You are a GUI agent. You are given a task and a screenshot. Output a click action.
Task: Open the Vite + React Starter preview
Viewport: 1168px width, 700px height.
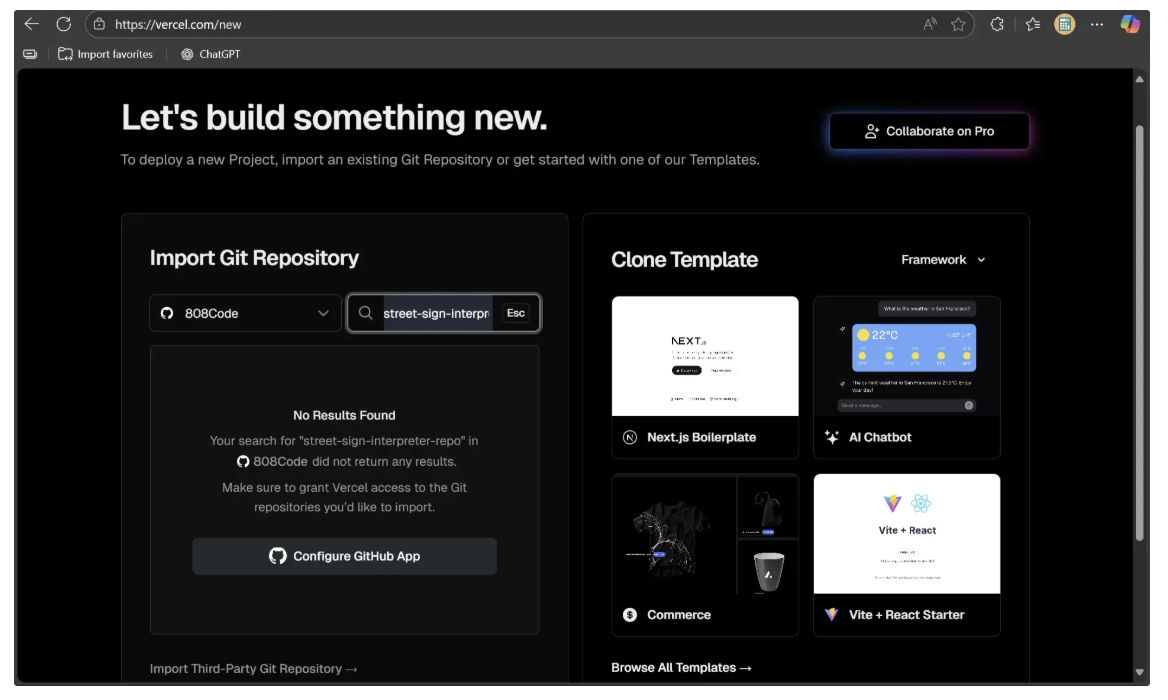[907, 534]
